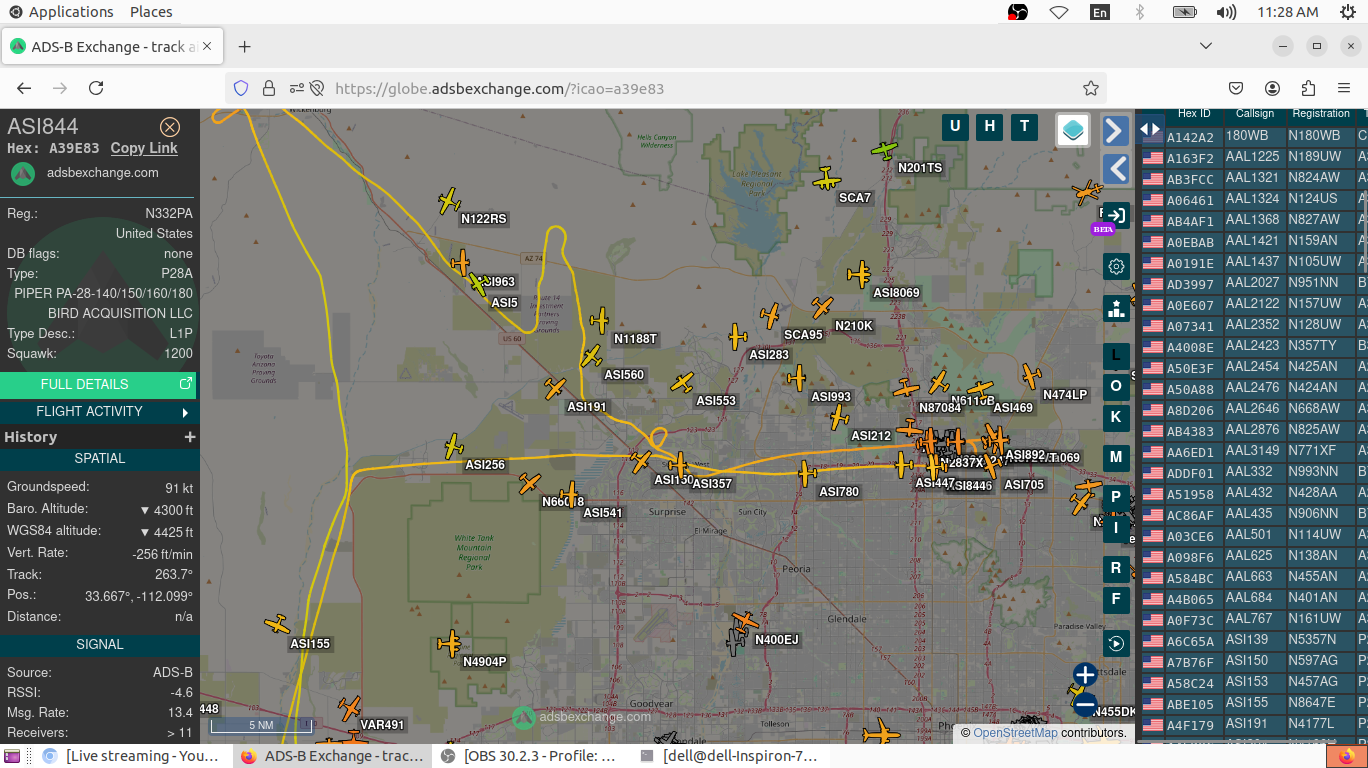Click the login arrow icon button
This screenshot has height=768, width=1368.
(1116, 215)
